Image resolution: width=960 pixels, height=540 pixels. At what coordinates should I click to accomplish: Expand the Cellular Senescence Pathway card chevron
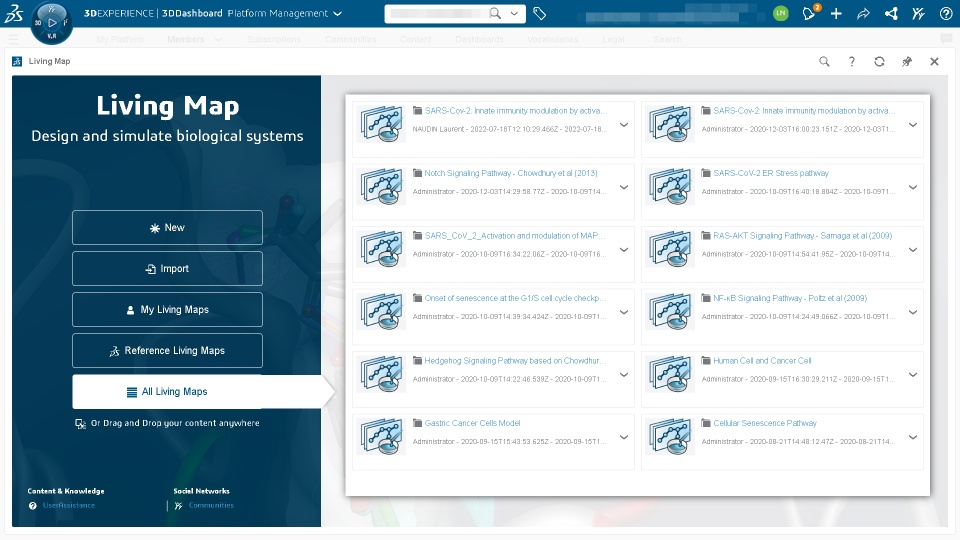[x=913, y=437]
